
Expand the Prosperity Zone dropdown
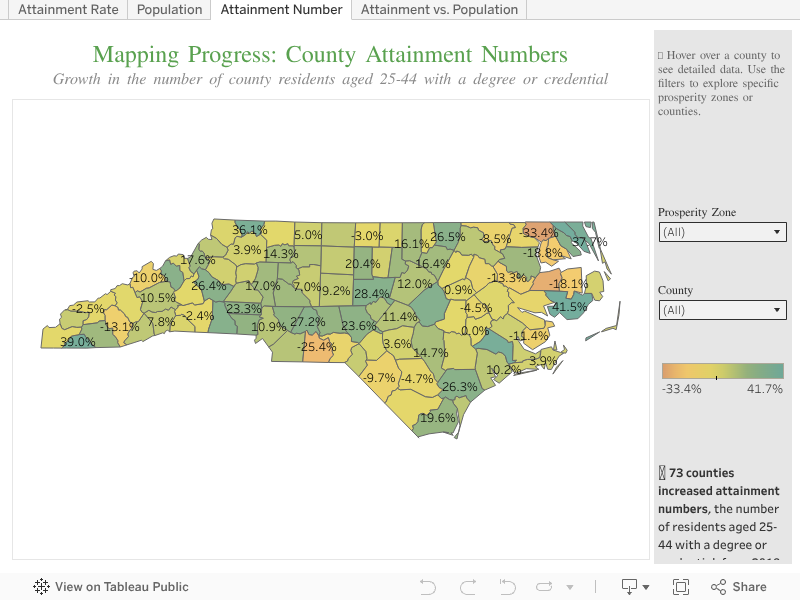(722, 232)
